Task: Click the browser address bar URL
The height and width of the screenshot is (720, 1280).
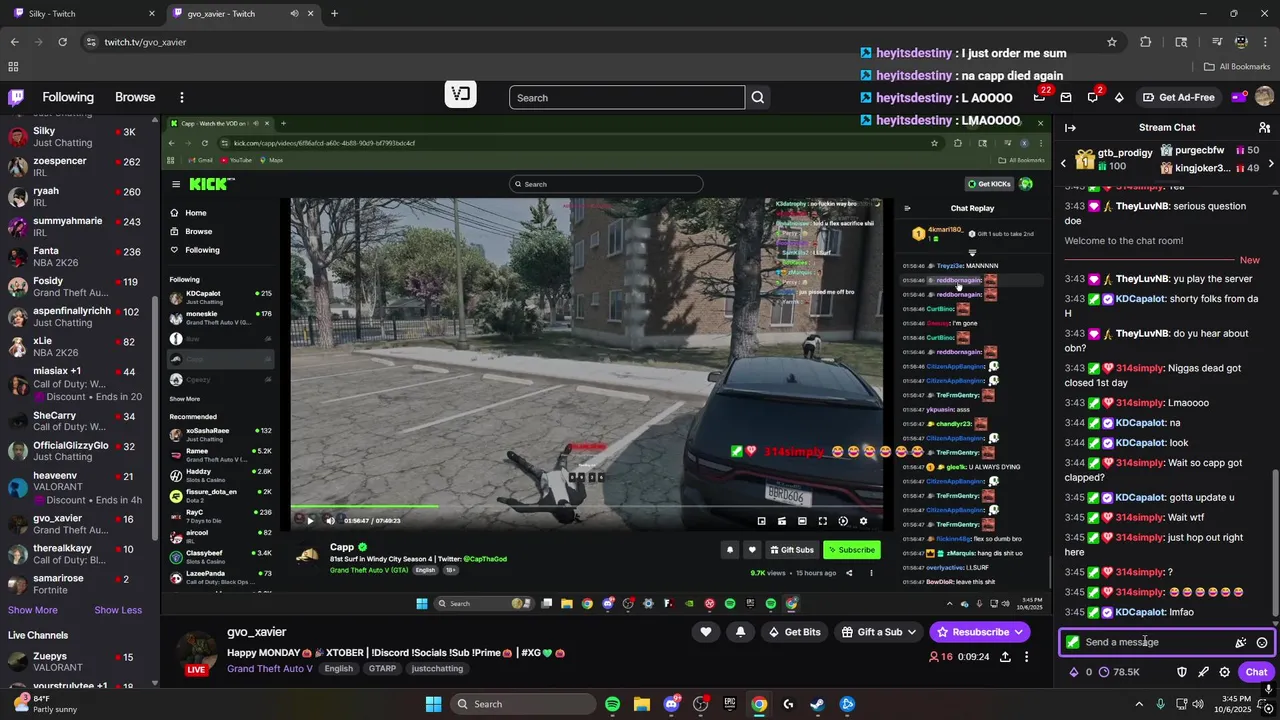Action: (x=145, y=42)
